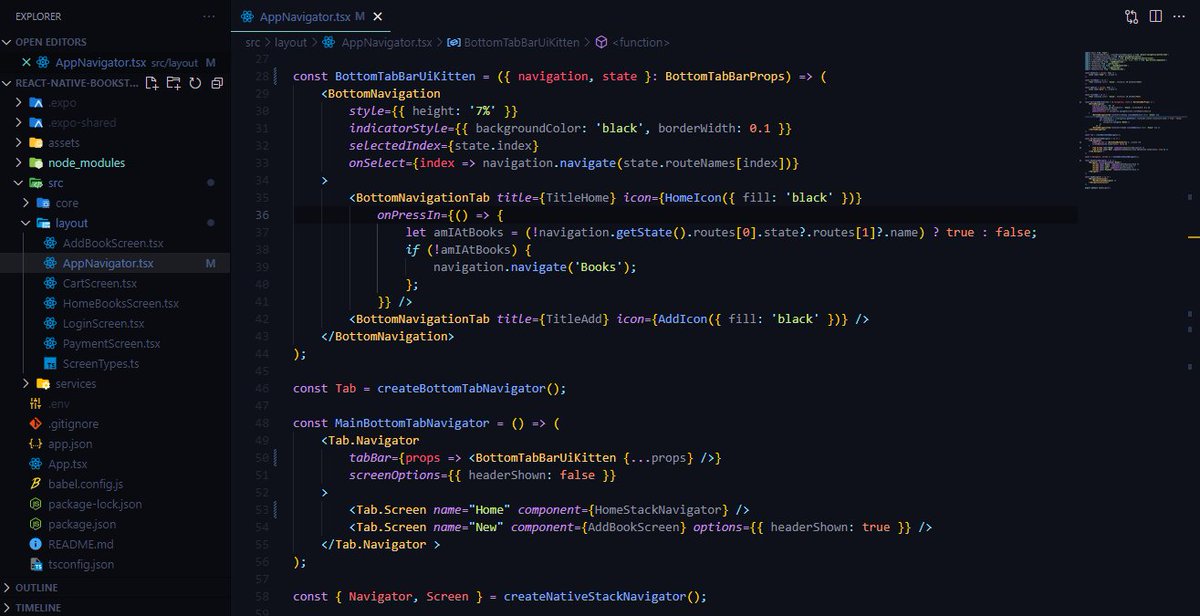
Task: Click line number 46 in the gutter
Action: pos(263,388)
